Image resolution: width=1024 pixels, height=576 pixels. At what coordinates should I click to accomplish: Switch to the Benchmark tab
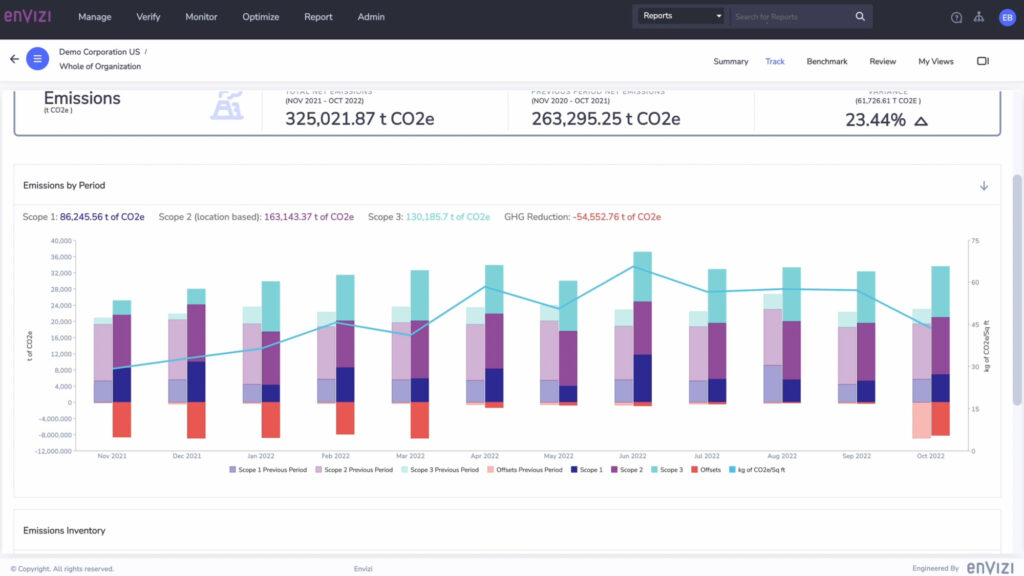click(x=827, y=62)
